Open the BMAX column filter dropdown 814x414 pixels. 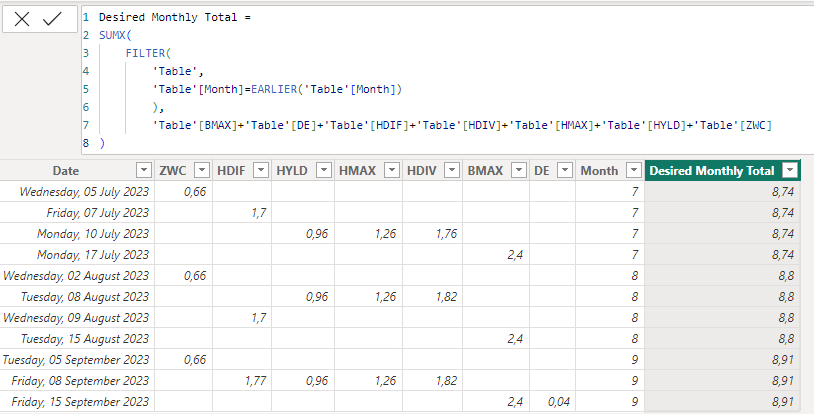coord(519,170)
